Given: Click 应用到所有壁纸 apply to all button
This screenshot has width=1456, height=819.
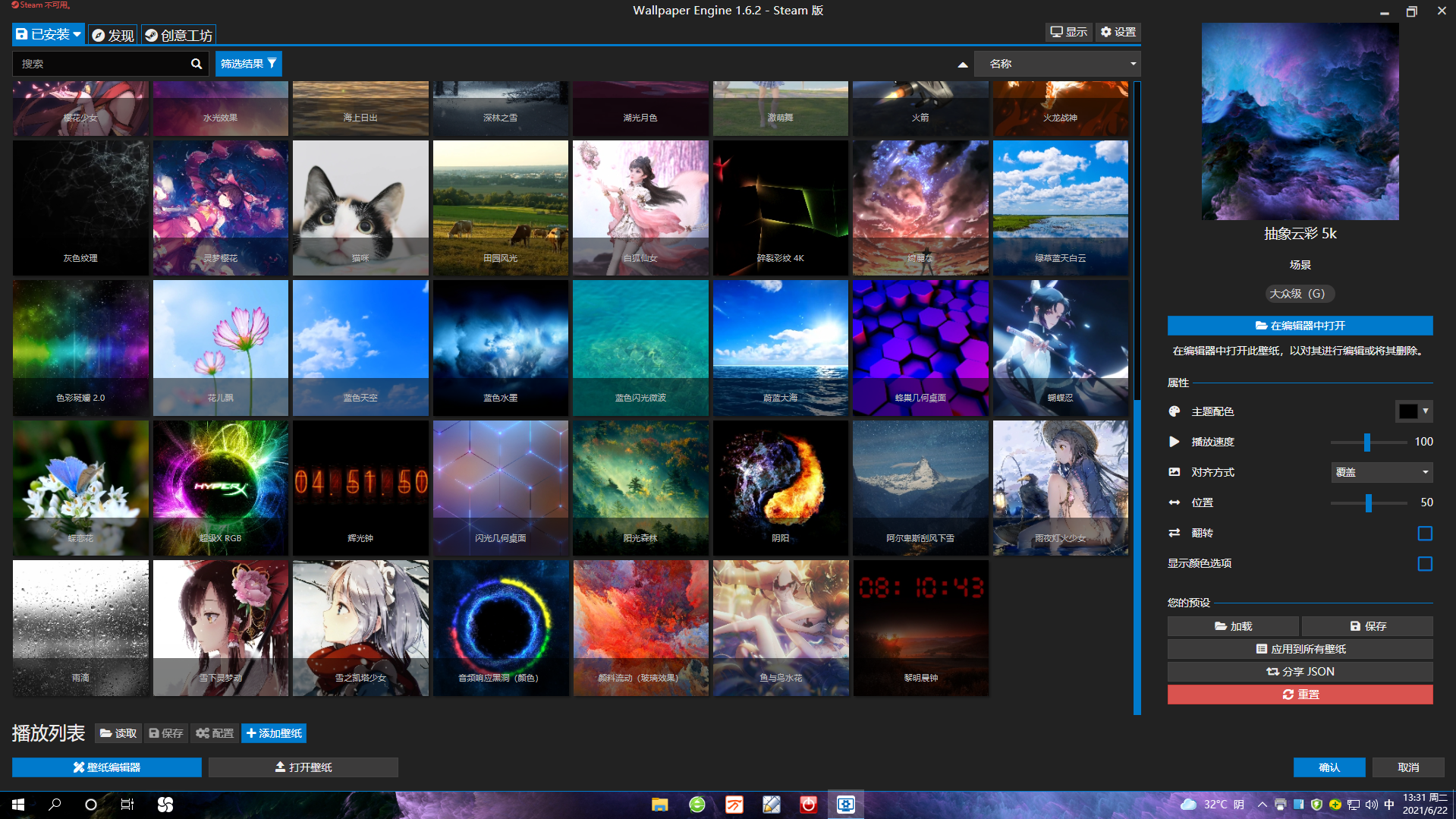Looking at the screenshot, I should 1300,649.
